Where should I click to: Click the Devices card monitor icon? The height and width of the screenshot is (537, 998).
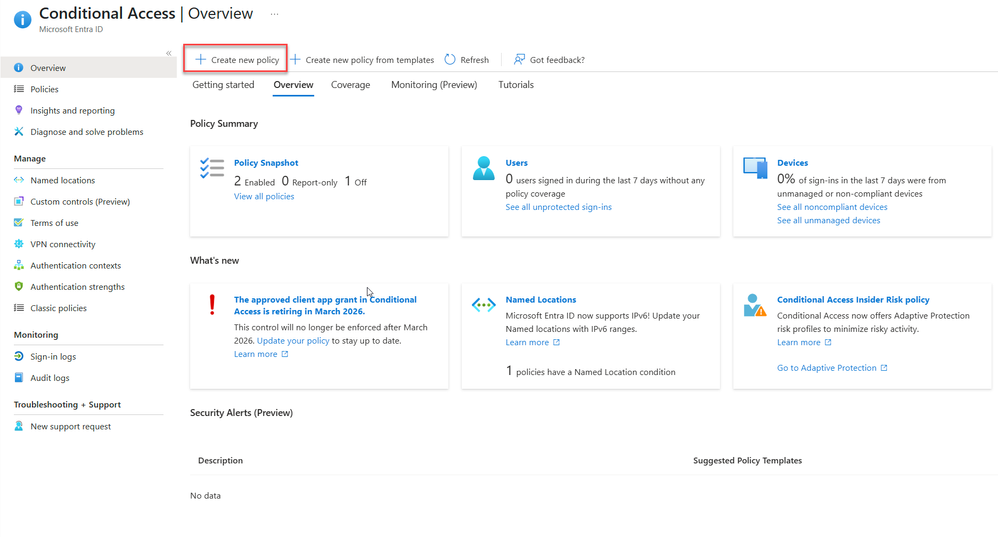(755, 168)
